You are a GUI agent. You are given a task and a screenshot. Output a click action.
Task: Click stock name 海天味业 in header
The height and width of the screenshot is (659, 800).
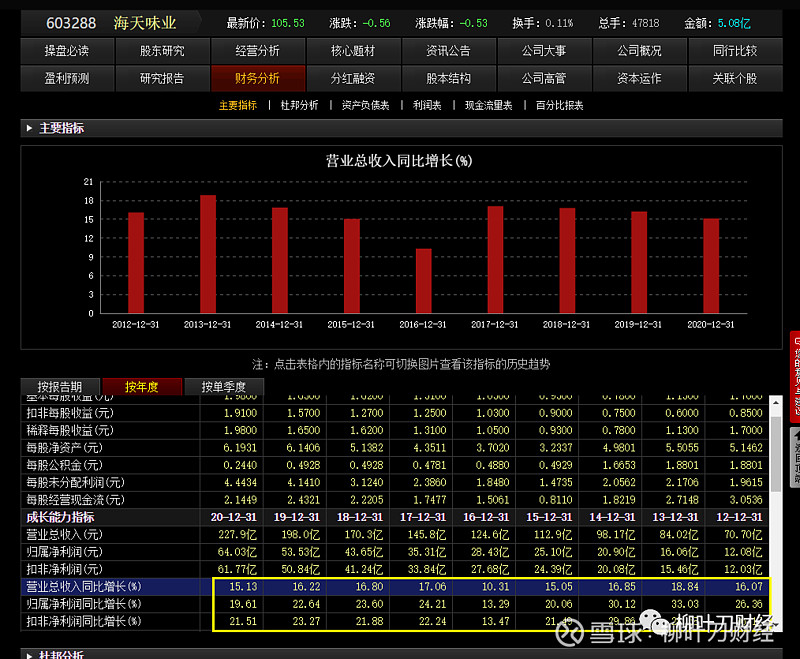click(x=145, y=23)
